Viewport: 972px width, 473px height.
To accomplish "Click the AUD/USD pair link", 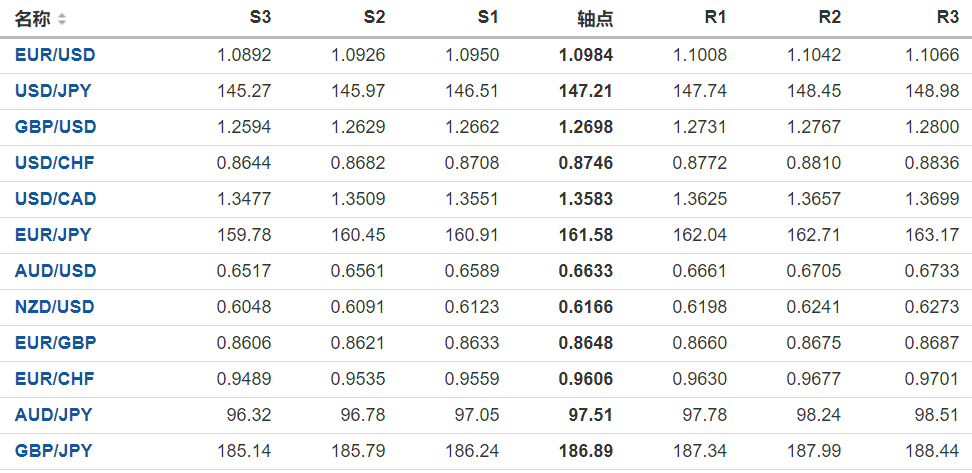I will point(55,271).
